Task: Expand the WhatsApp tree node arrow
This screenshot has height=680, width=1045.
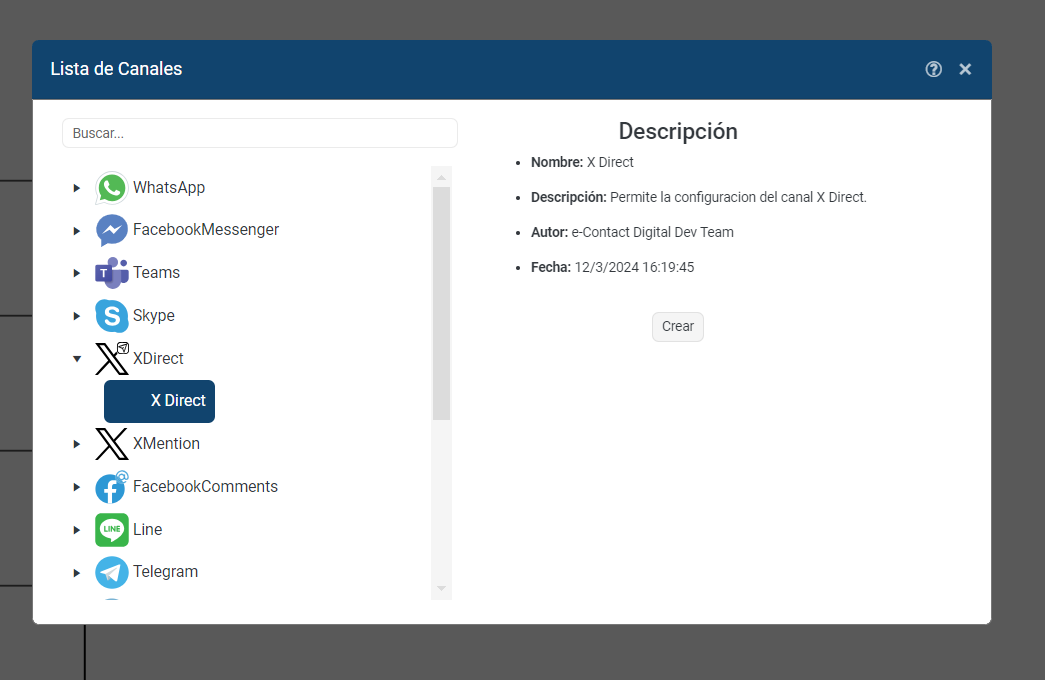Action: [x=77, y=188]
